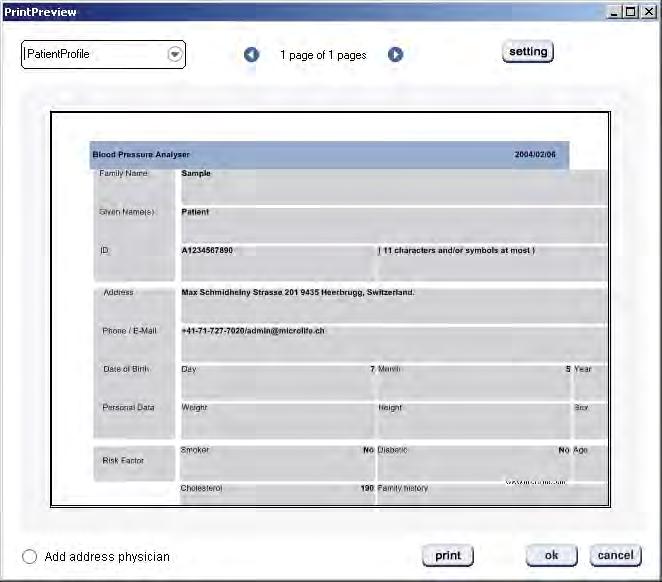Go to the previous page arrow
662x582 pixels.
[251, 54]
